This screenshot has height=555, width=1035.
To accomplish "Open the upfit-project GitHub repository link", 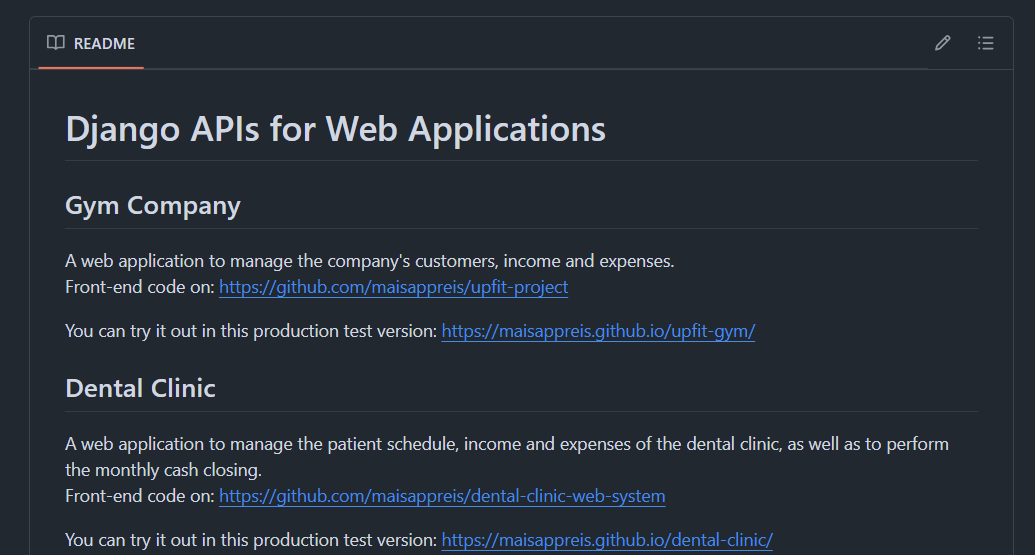I will click(393, 288).
